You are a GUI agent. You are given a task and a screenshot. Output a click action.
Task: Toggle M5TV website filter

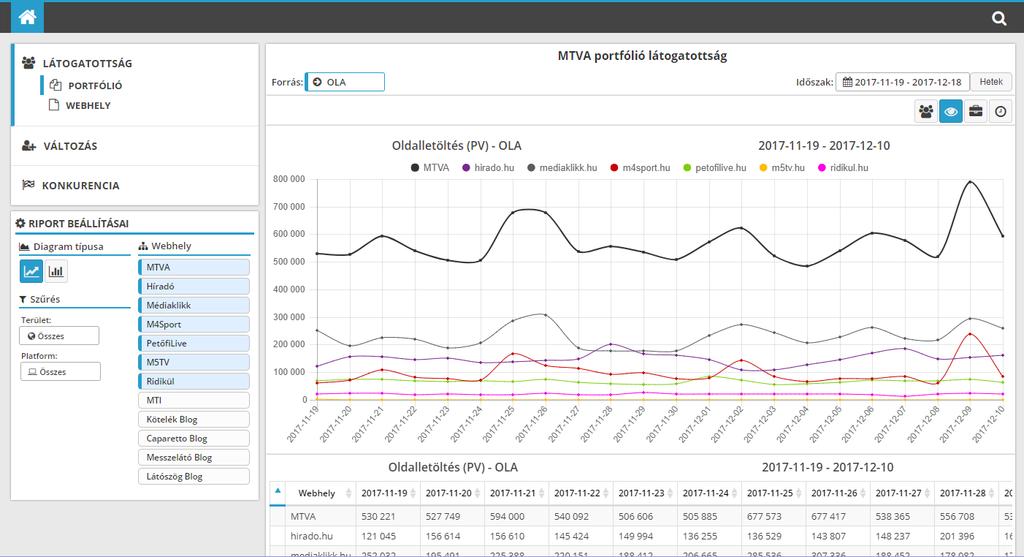point(194,362)
